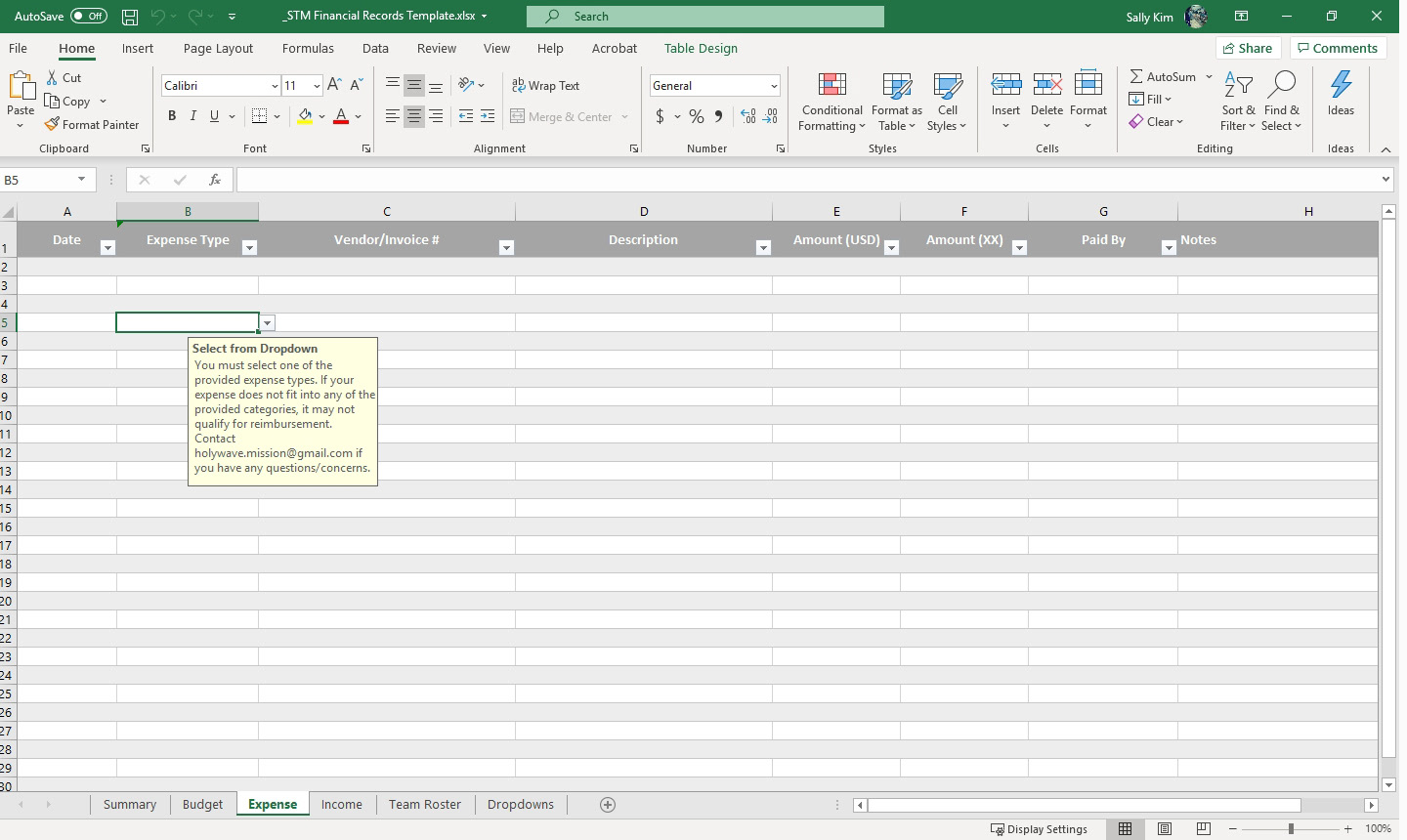
Task: Increase font size with large A icon
Action: tap(334, 85)
